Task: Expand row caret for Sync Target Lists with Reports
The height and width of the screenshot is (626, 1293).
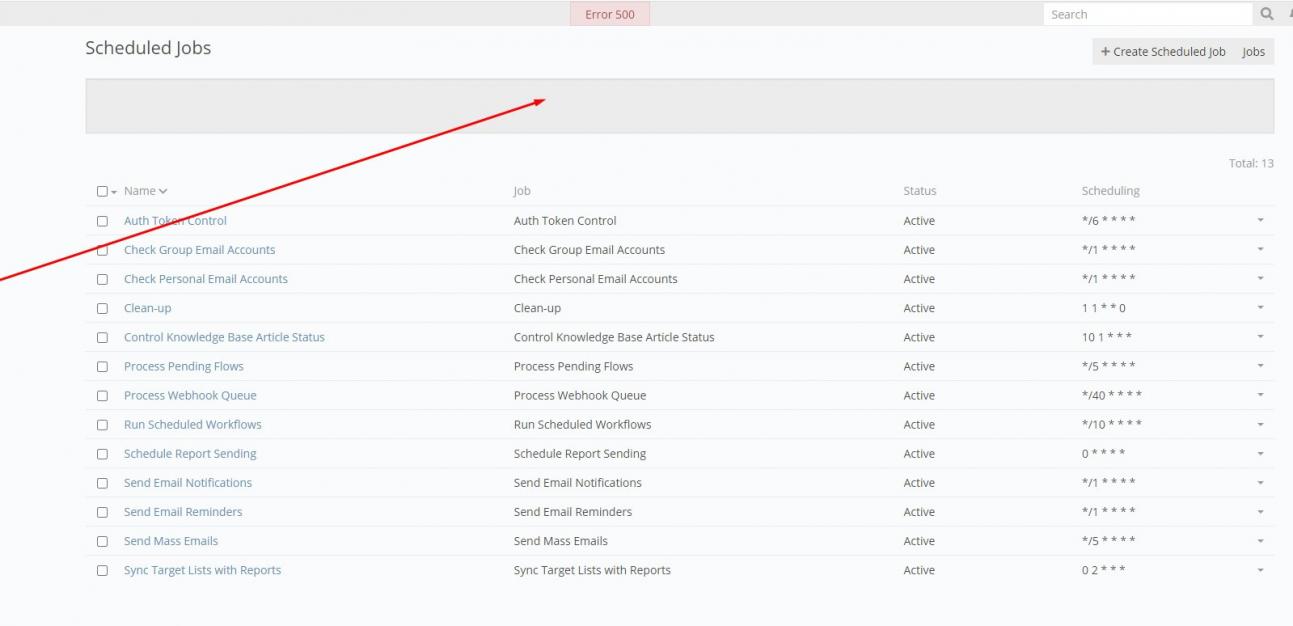Action: point(1260,570)
